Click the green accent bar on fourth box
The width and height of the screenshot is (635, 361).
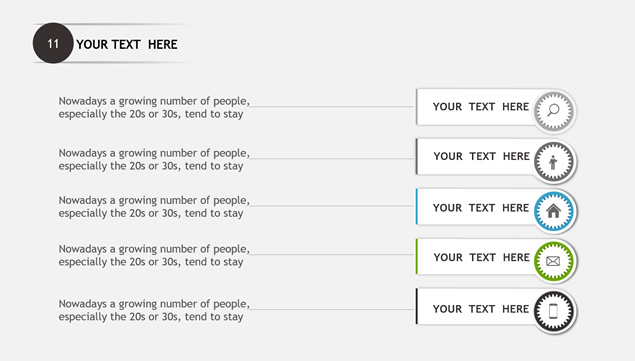(416, 256)
